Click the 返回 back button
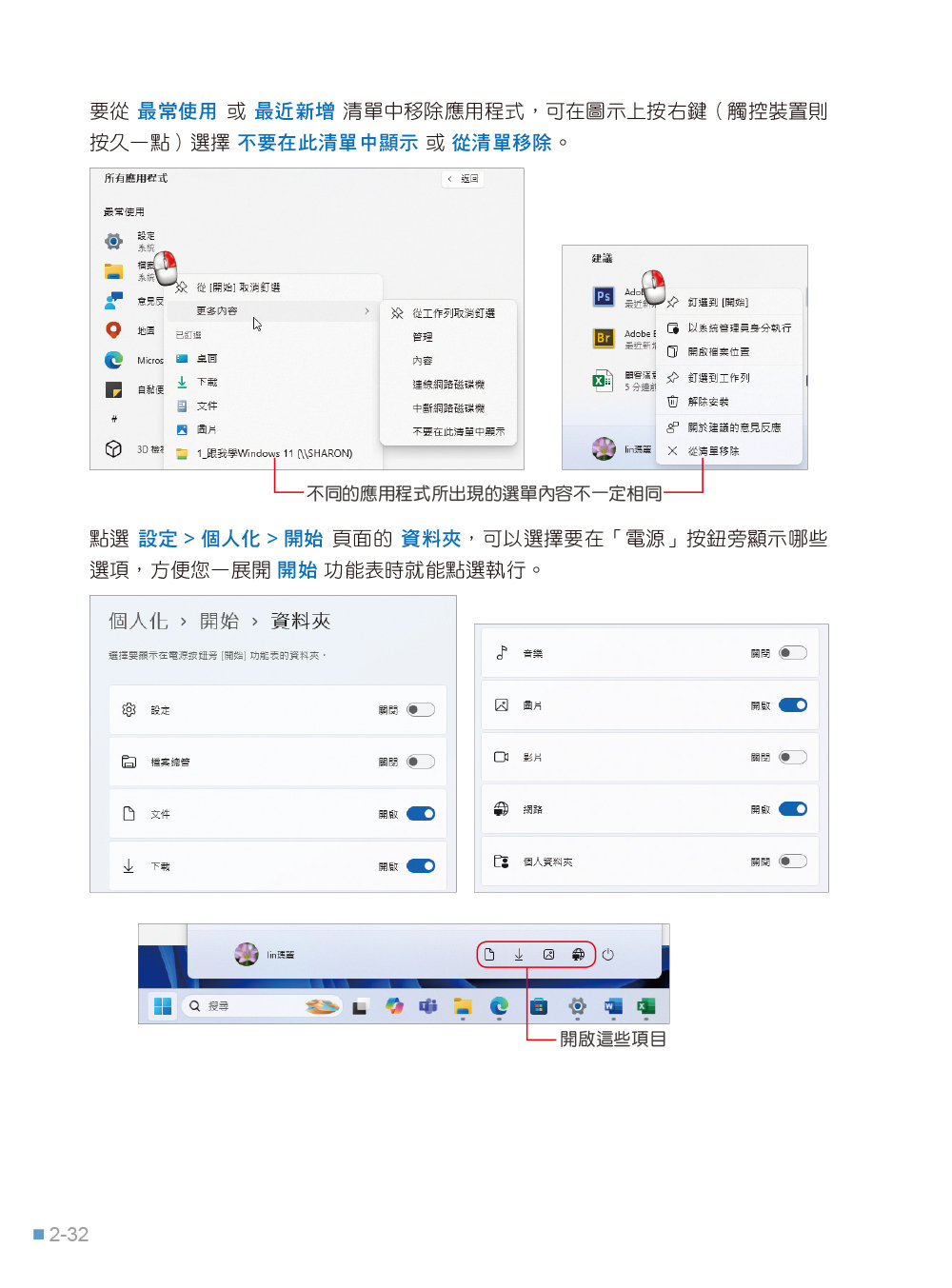 [464, 179]
